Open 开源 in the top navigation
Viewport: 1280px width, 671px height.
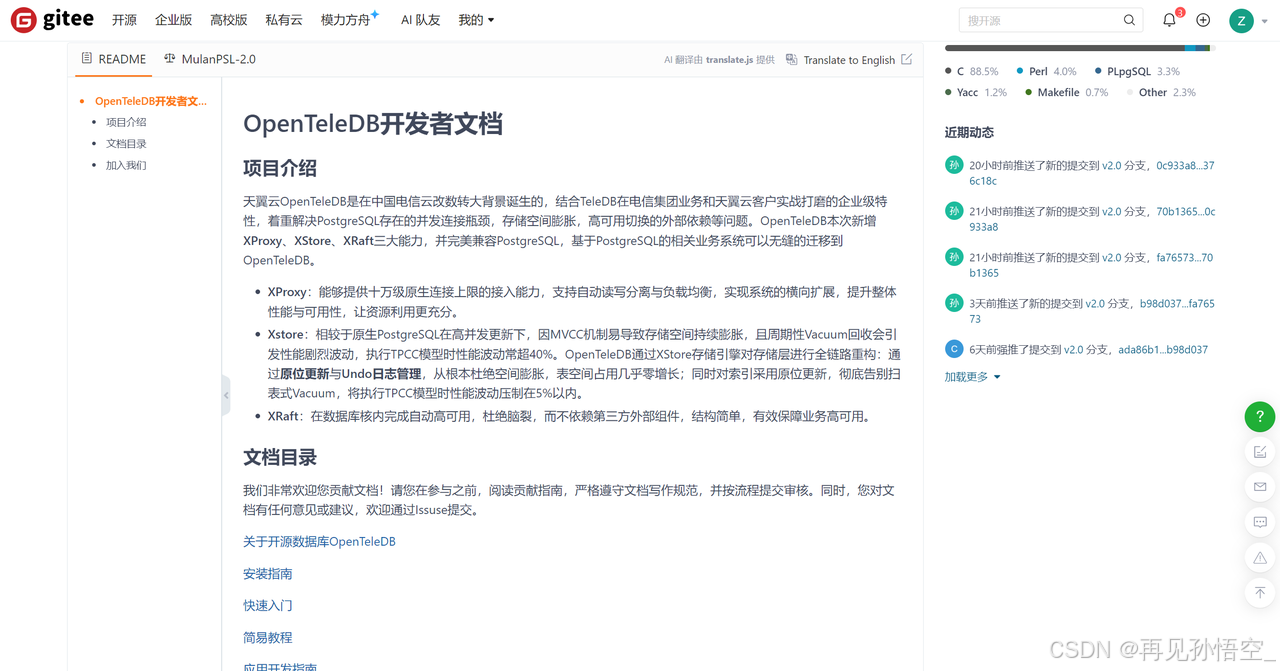coord(124,20)
